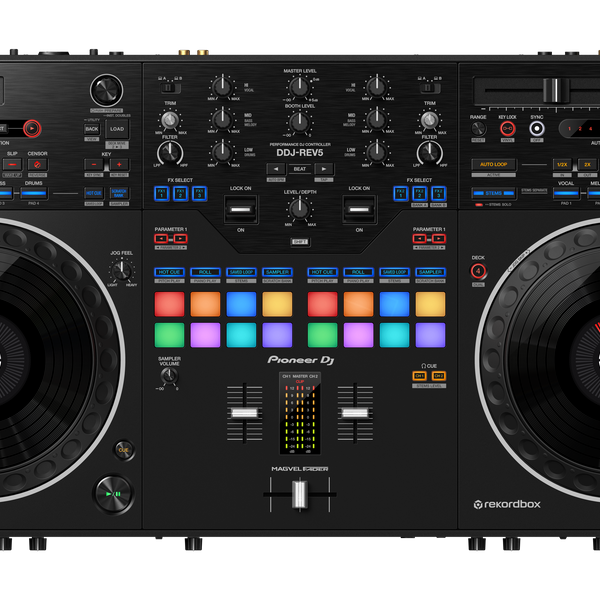Double the loop with 2X button
Viewport: 600px width, 600px height.
[587, 165]
